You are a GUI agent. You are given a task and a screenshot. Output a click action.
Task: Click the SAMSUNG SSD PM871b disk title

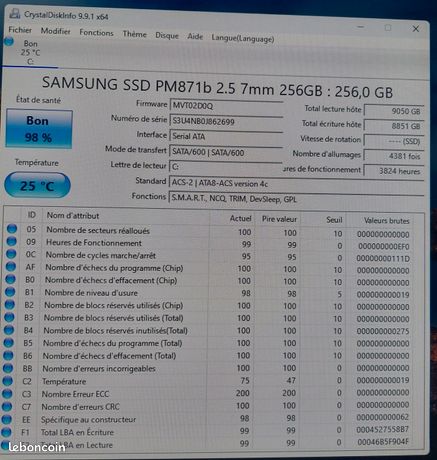click(217, 87)
